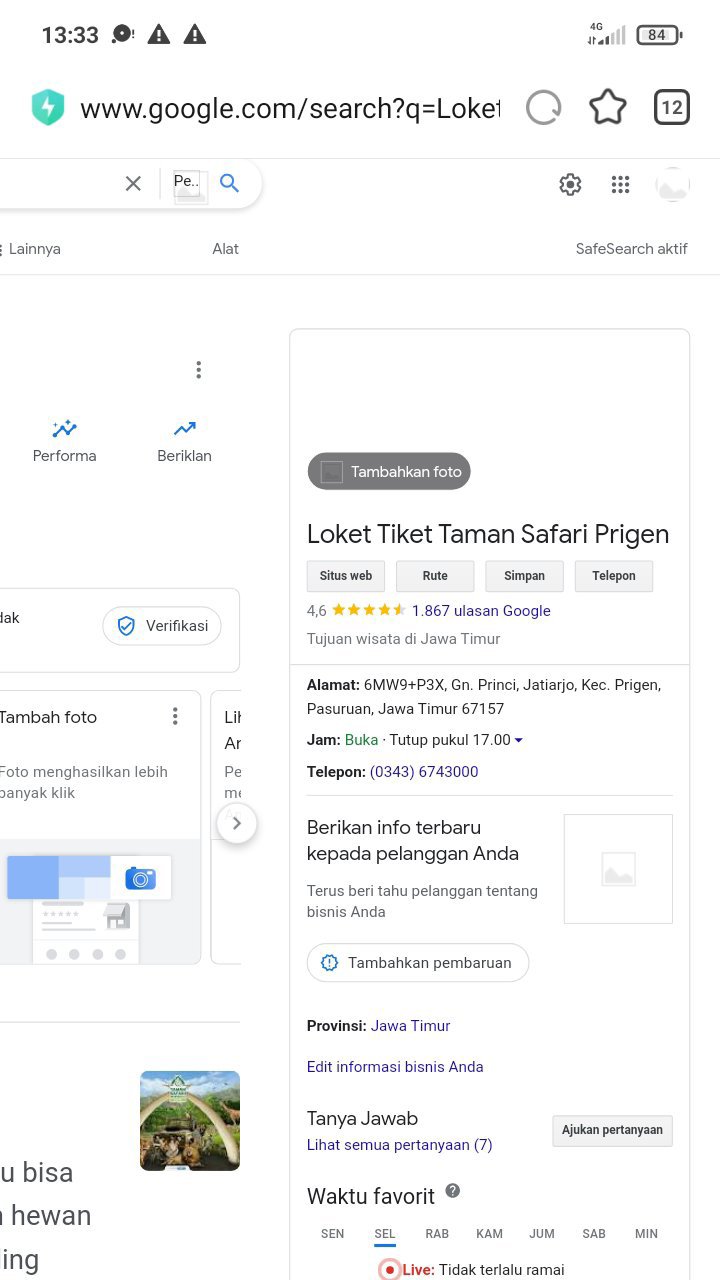The height and width of the screenshot is (1280, 720).
Task: Open the three-dot menu on Tambah foto card
Action: [x=175, y=716]
